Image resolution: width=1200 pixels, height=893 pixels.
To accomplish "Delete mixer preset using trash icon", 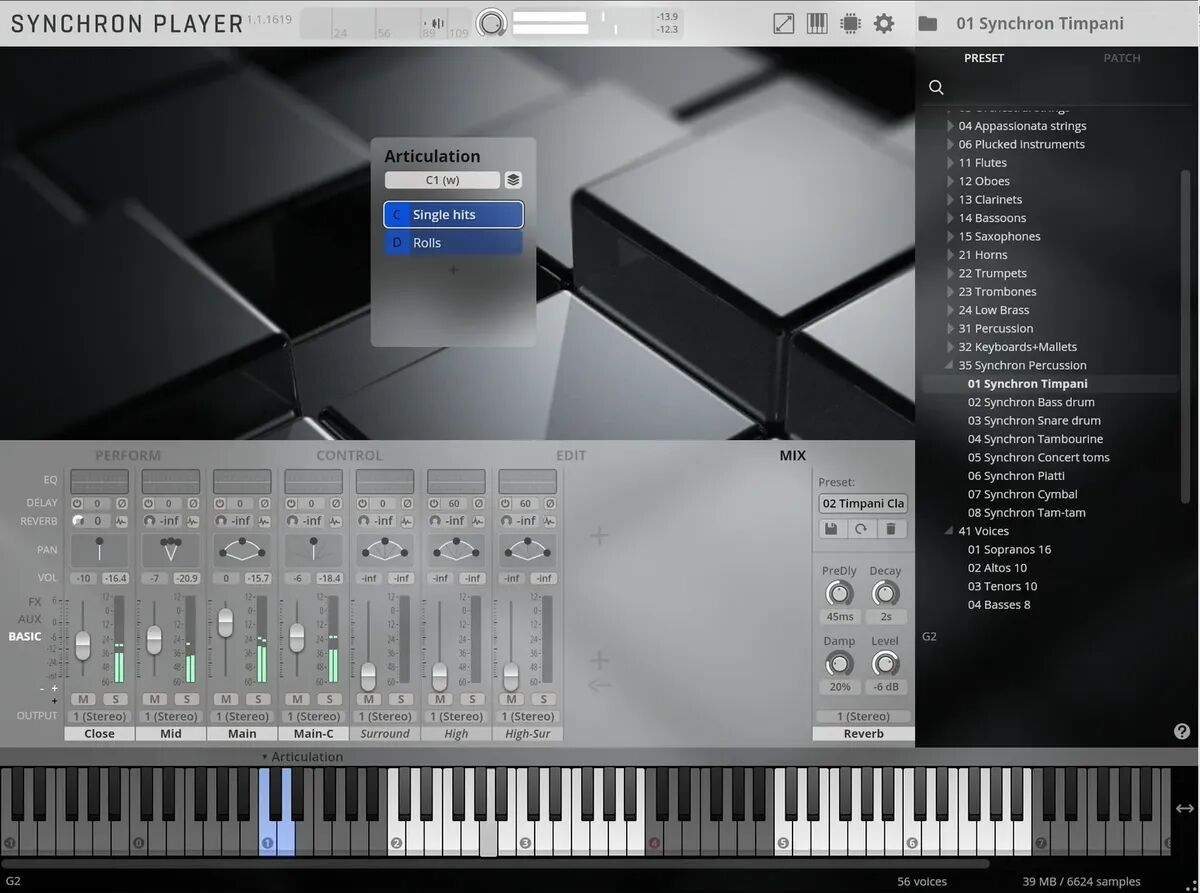I will tap(892, 529).
